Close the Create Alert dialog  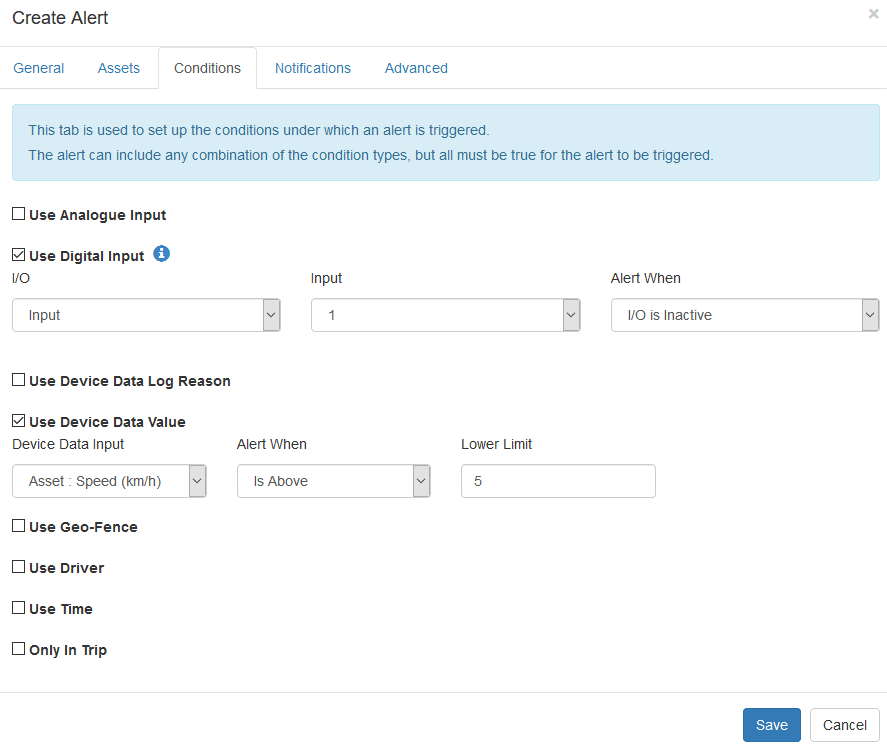click(x=874, y=14)
